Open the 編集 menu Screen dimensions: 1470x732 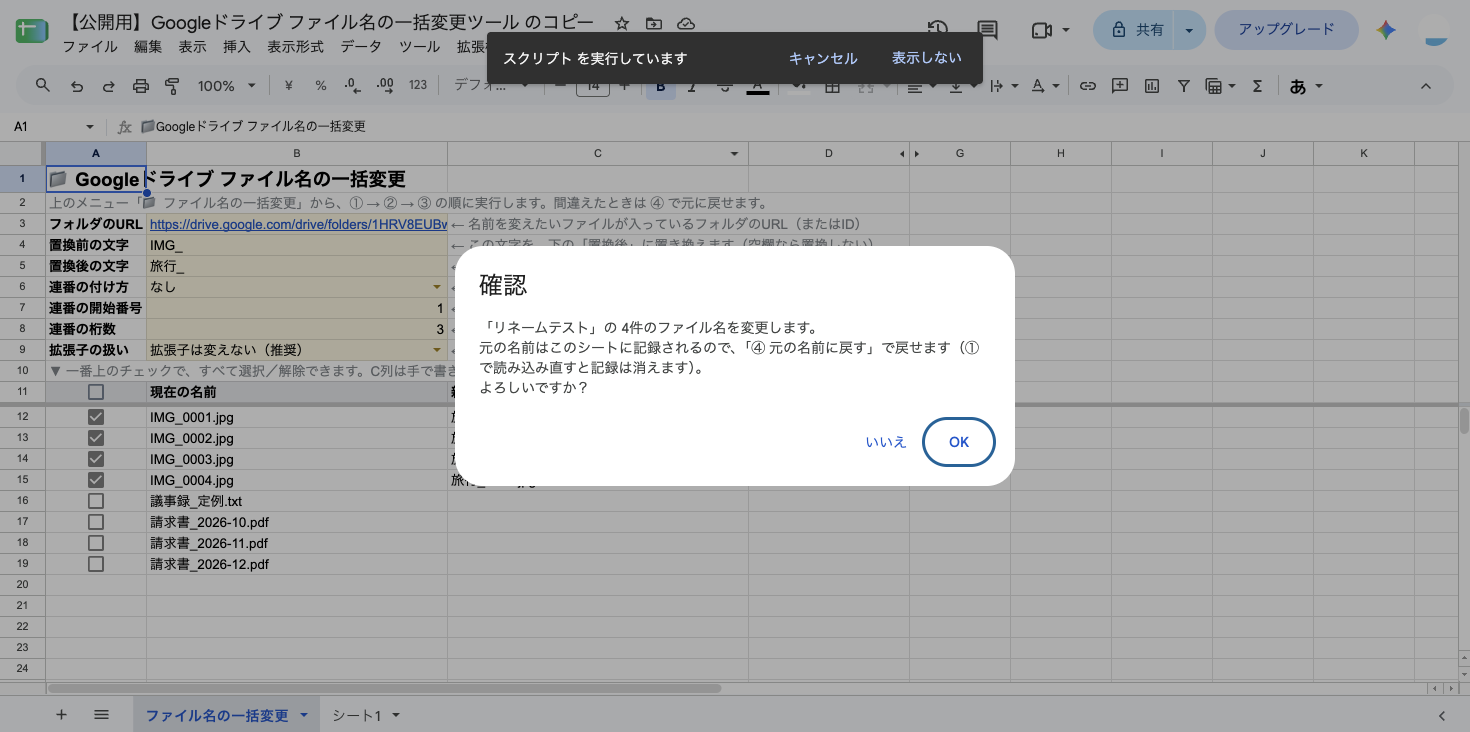(x=148, y=47)
